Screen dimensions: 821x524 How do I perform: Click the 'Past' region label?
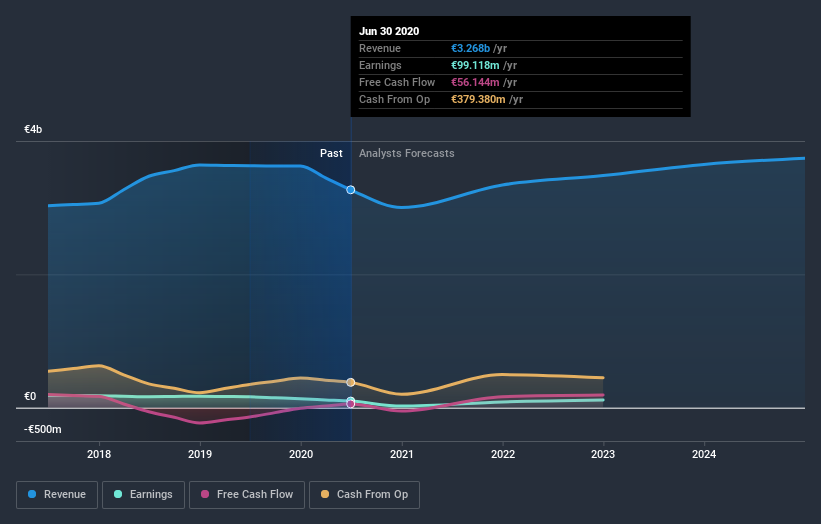click(331, 153)
